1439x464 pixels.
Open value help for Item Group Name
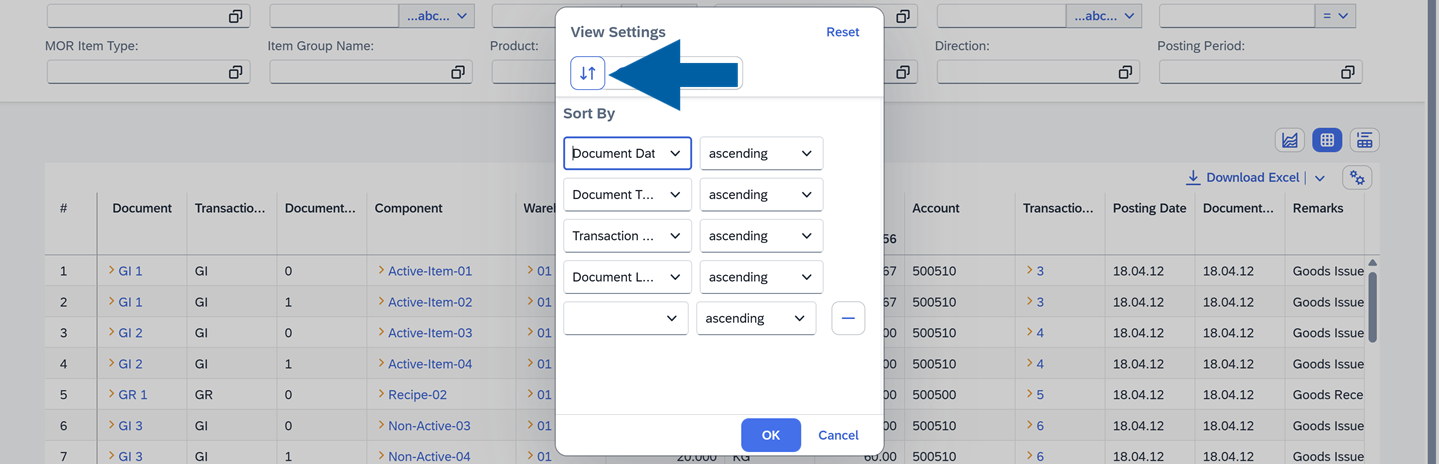457,72
